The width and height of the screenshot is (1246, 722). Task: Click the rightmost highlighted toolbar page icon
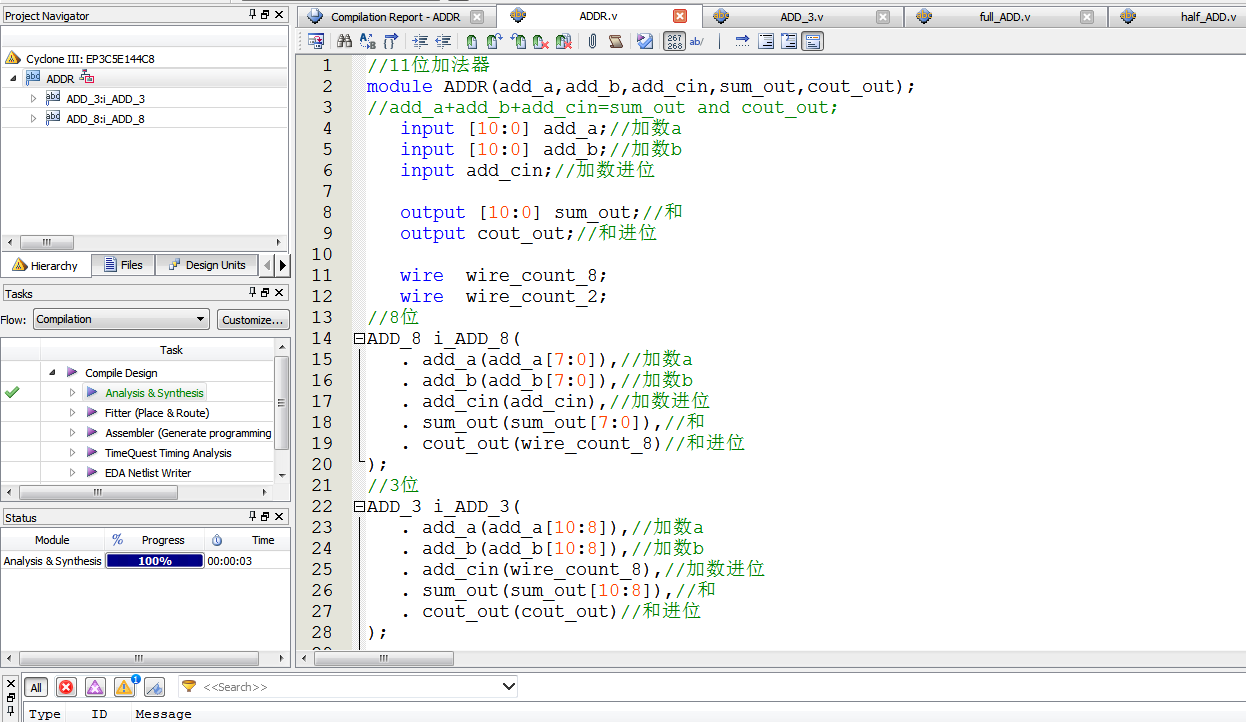tap(814, 41)
